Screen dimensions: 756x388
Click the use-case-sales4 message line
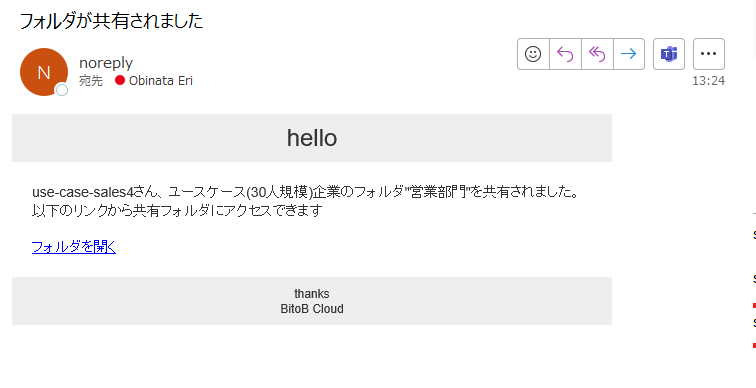pos(305,192)
